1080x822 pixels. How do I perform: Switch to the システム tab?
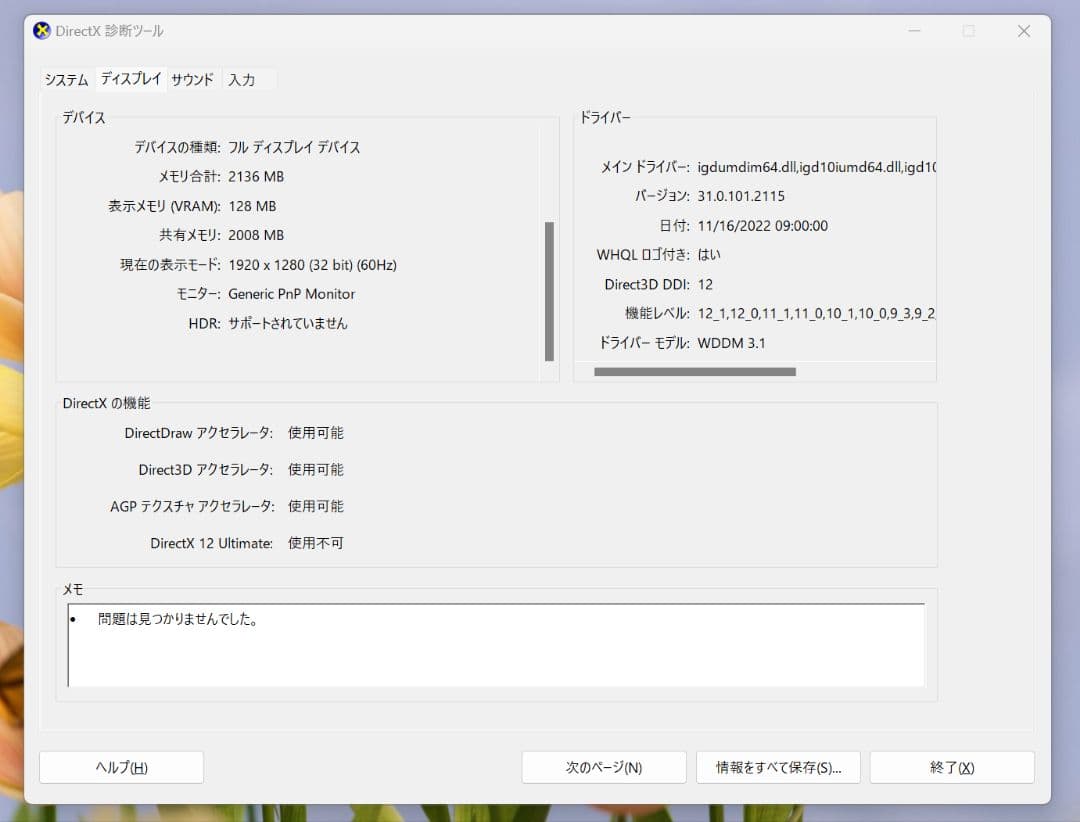pos(67,80)
